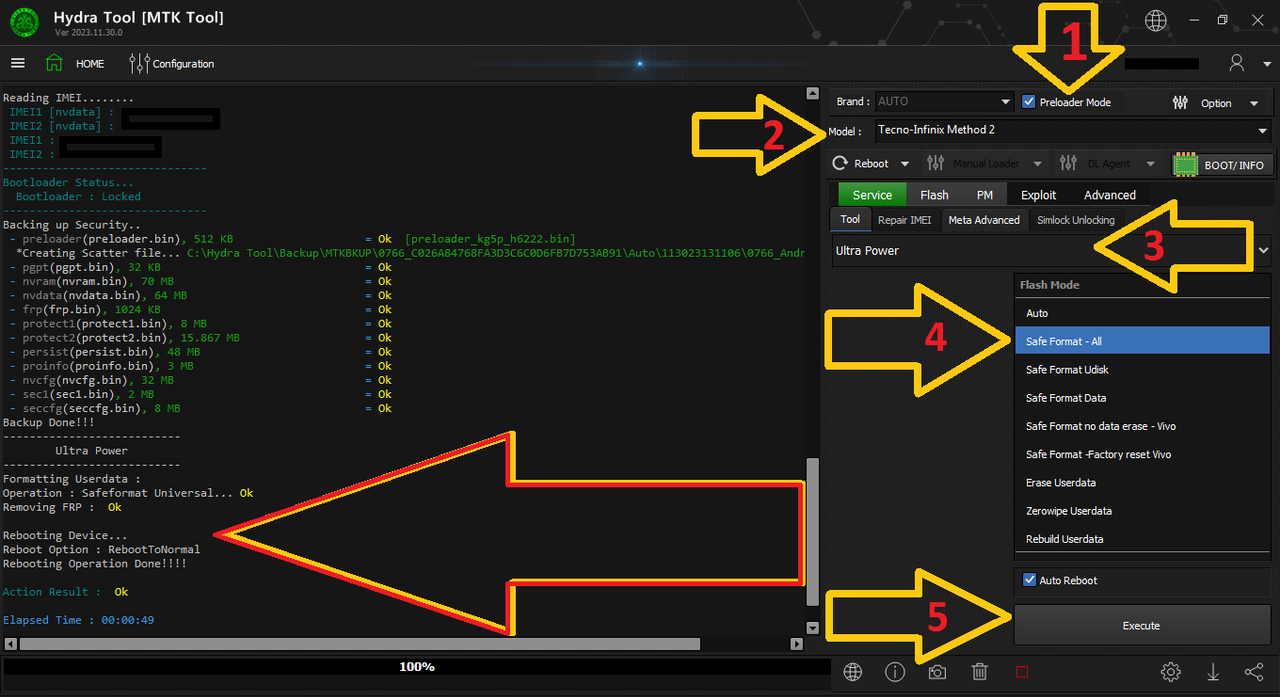Open the Option settings button
This screenshot has height=697, width=1280.
pyautogui.click(x=1203, y=103)
